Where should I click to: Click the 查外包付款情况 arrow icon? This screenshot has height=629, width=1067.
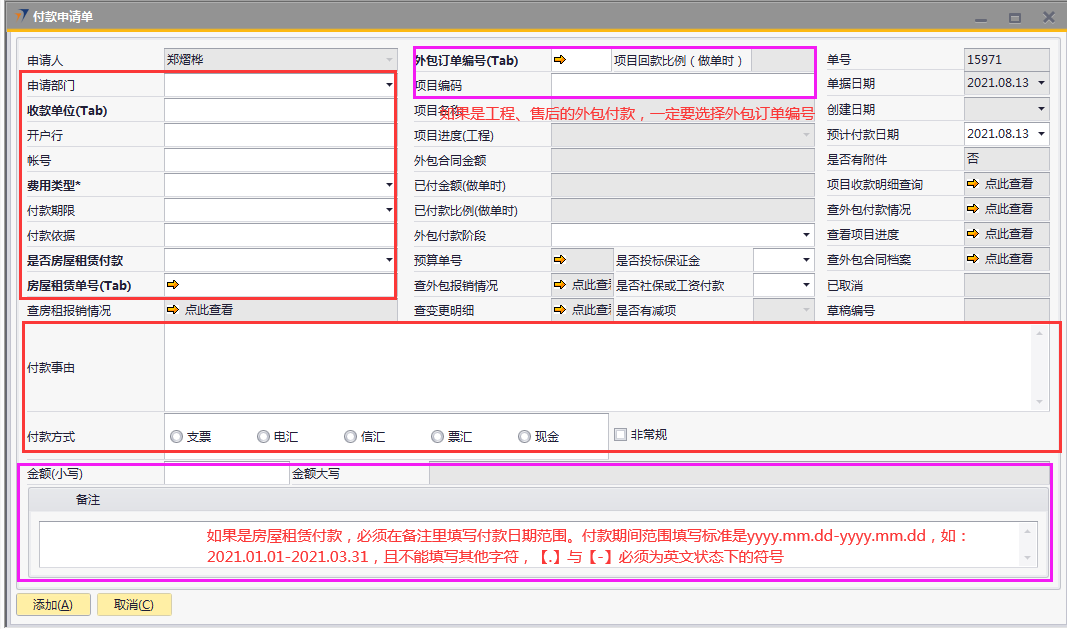coord(972,209)
